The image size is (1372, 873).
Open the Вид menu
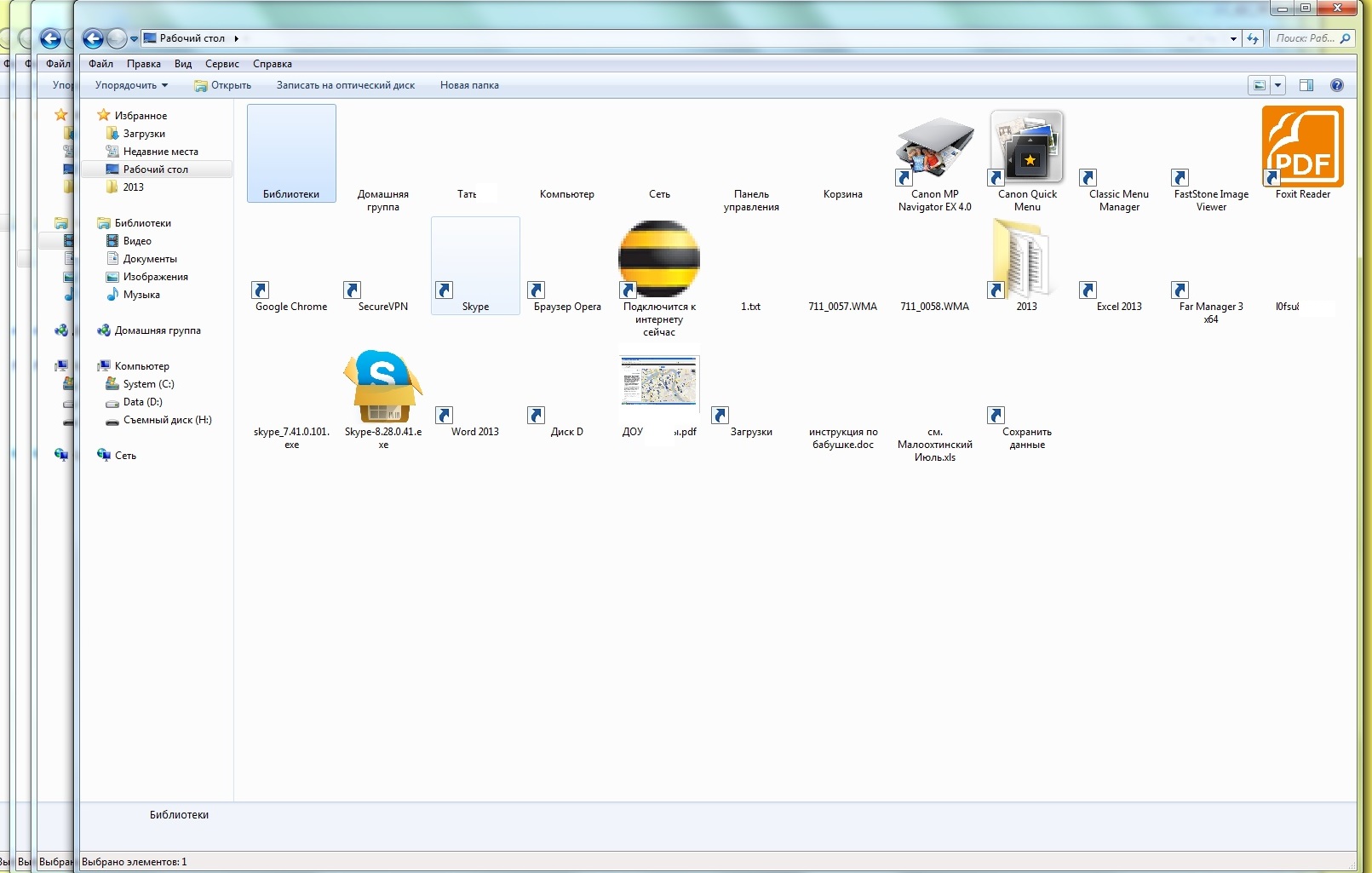[183, 64]
